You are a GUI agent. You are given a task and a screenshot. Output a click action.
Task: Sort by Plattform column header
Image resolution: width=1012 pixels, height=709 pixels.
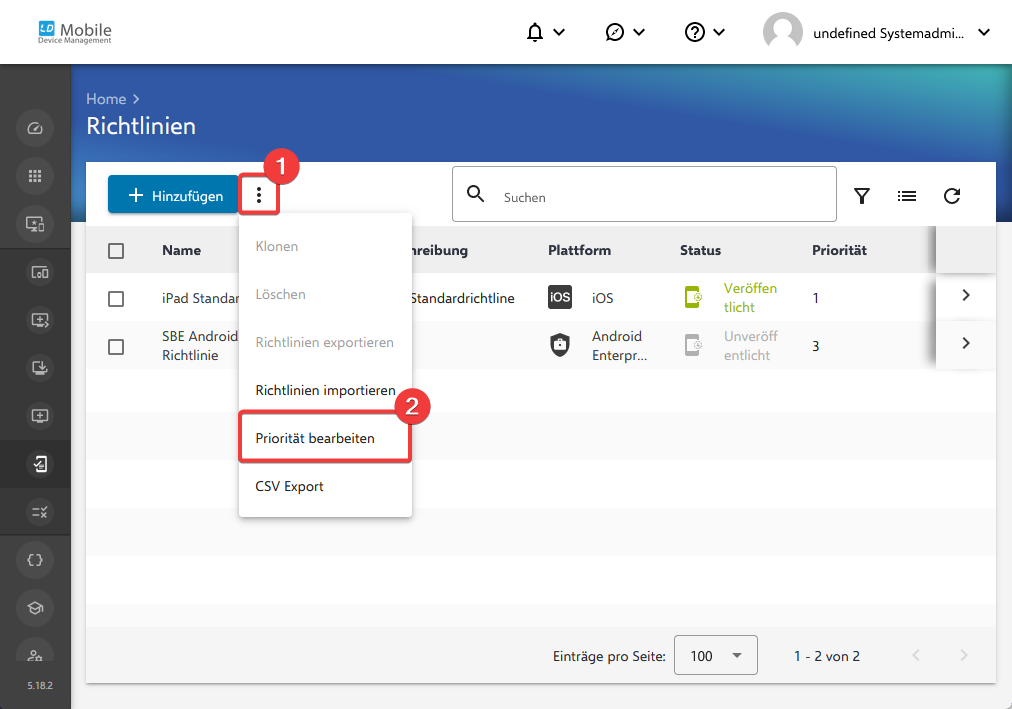tap(579, 250)
